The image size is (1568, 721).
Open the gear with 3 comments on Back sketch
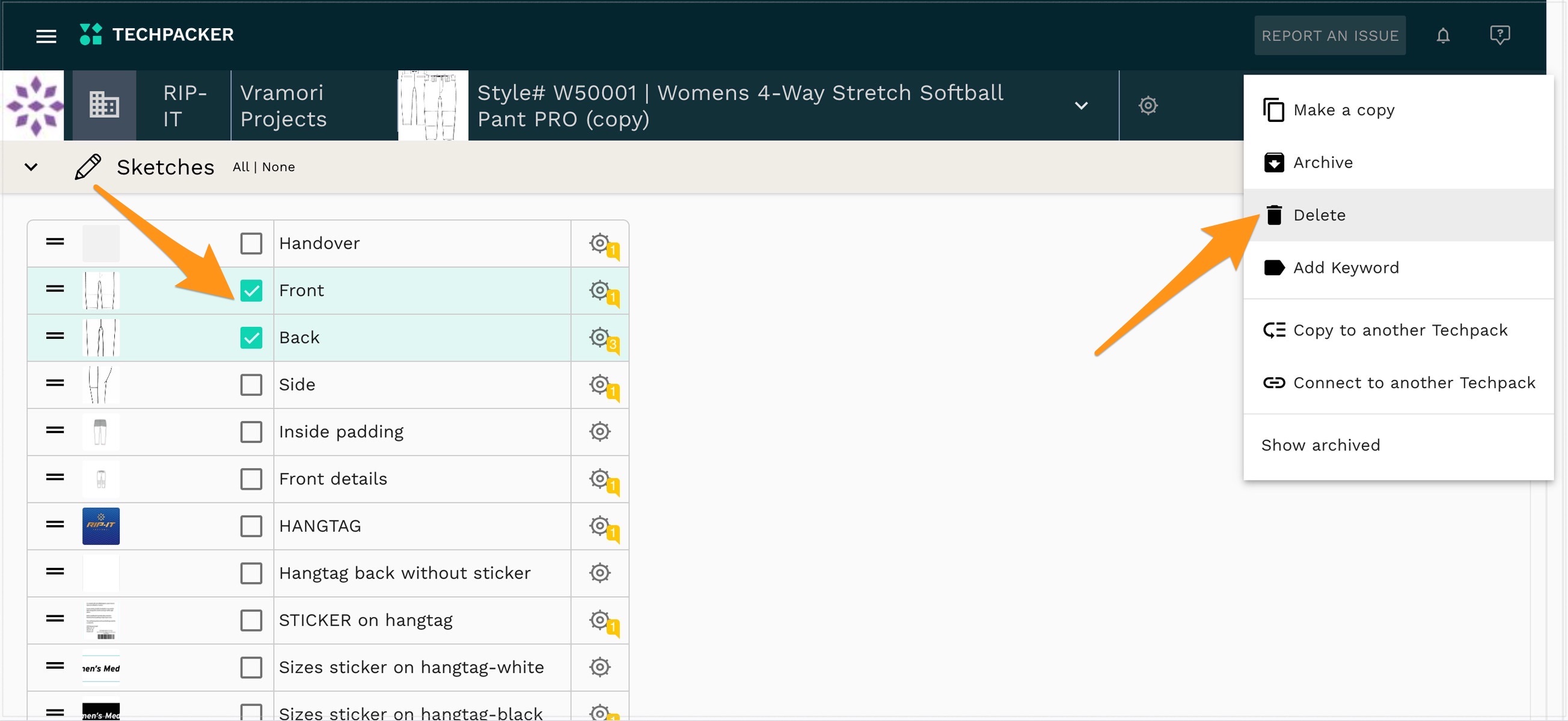click(x=600, y=337)
